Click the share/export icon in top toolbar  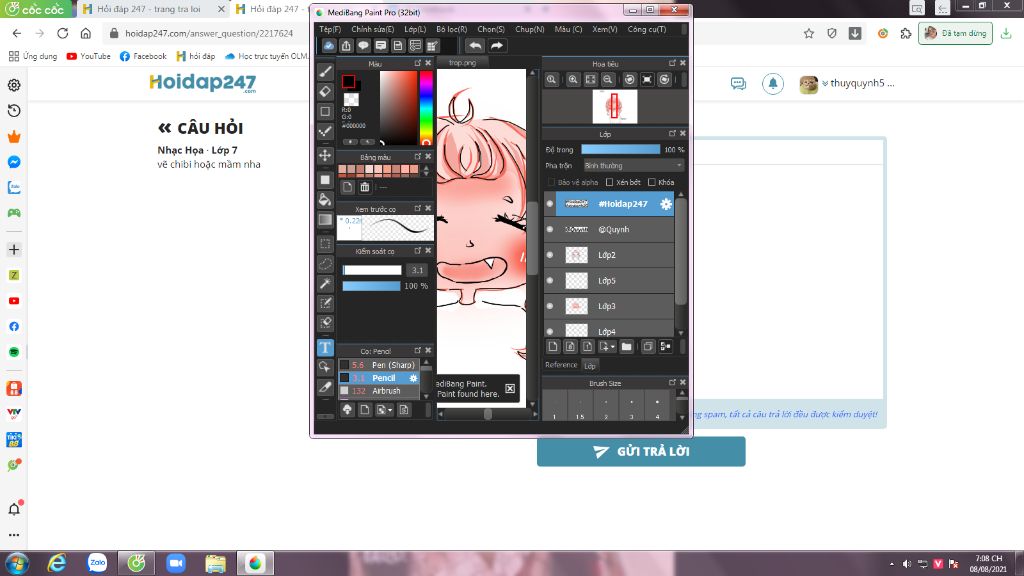click(x=346, y=45)
